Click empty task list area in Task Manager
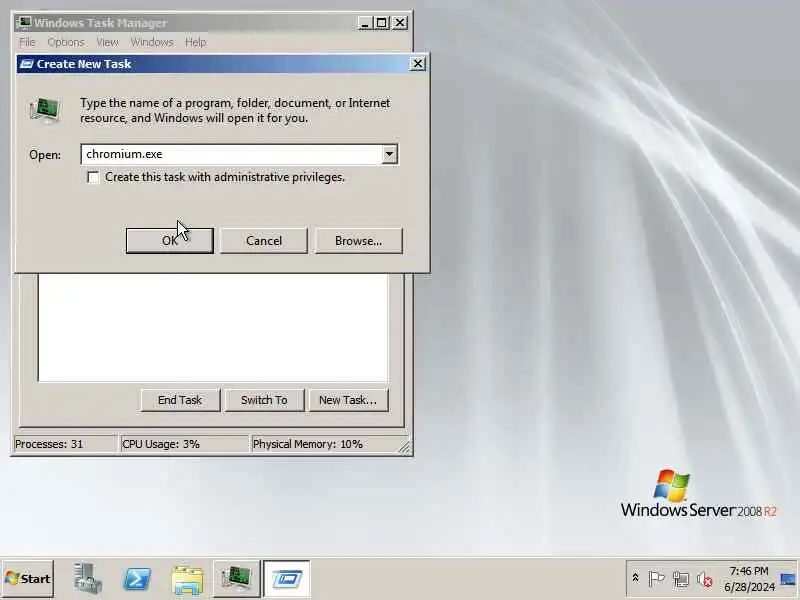The height and width of the screenshot is (600, 800). pos(213,328)
